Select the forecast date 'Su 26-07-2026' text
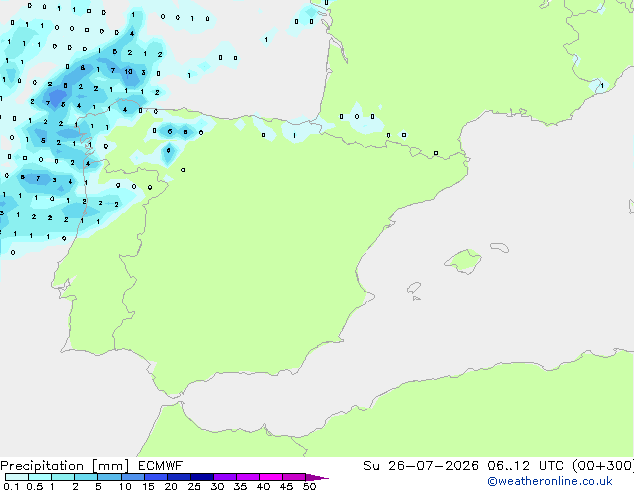 pos(421,466)
